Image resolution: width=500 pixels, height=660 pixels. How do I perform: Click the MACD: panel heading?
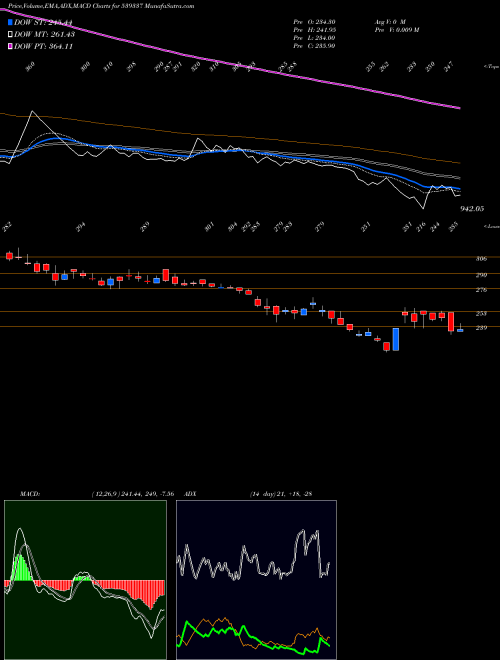[30, 494]
